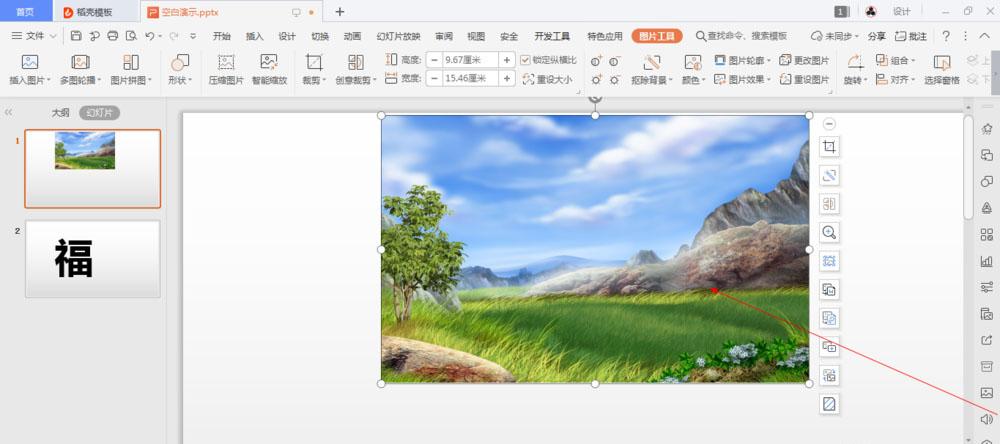Open the Start (开始) ribbon tab

(221, 36)
